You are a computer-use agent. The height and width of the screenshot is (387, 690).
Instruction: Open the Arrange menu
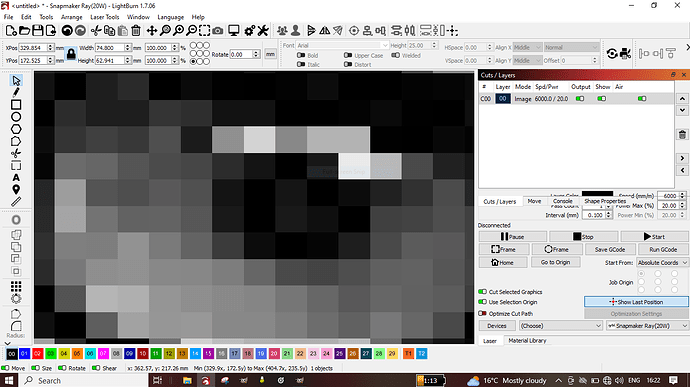71,17
